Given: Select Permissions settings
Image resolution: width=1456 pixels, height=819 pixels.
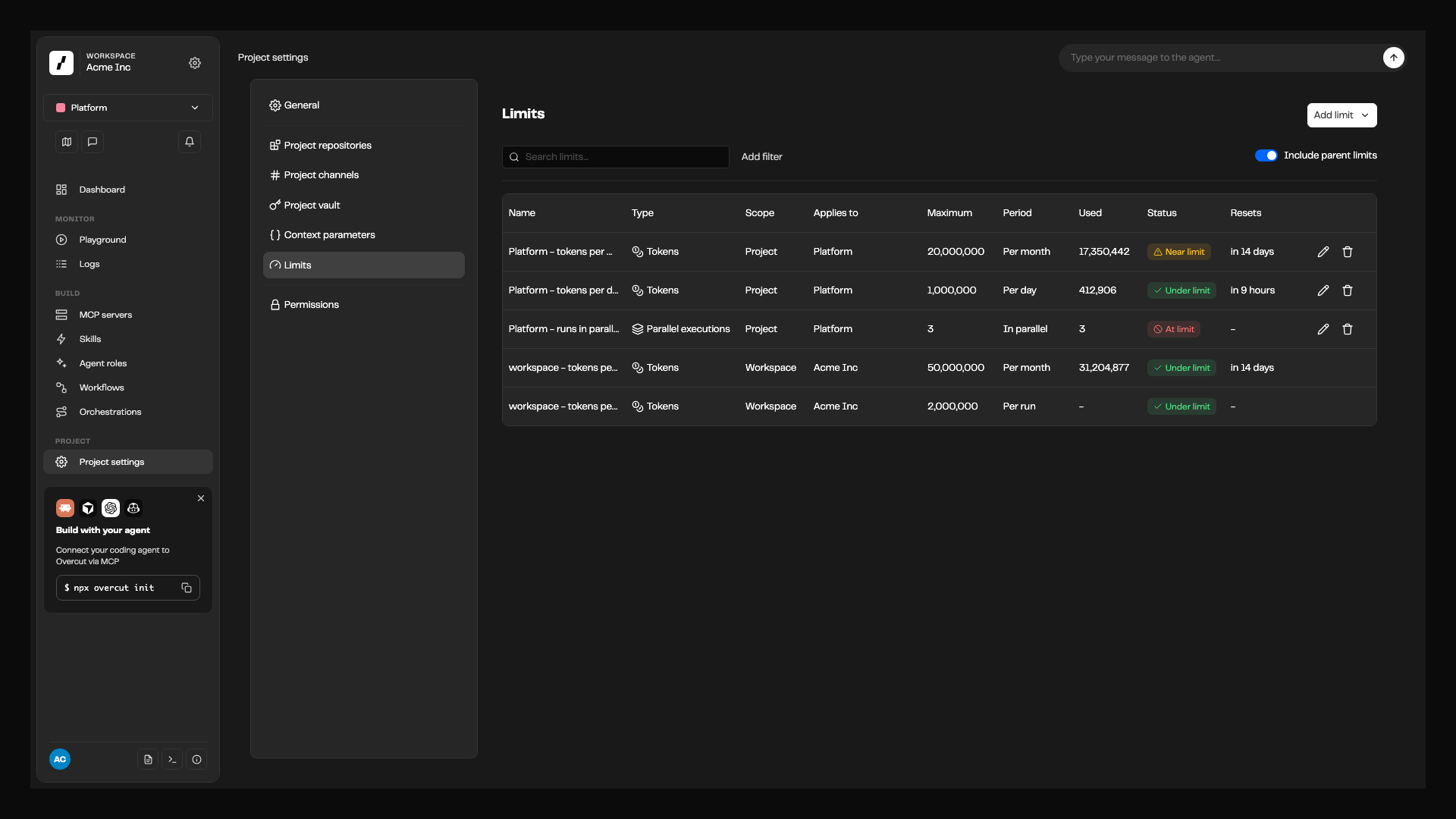Looking at the screenshot, I should tap(363, 305).
